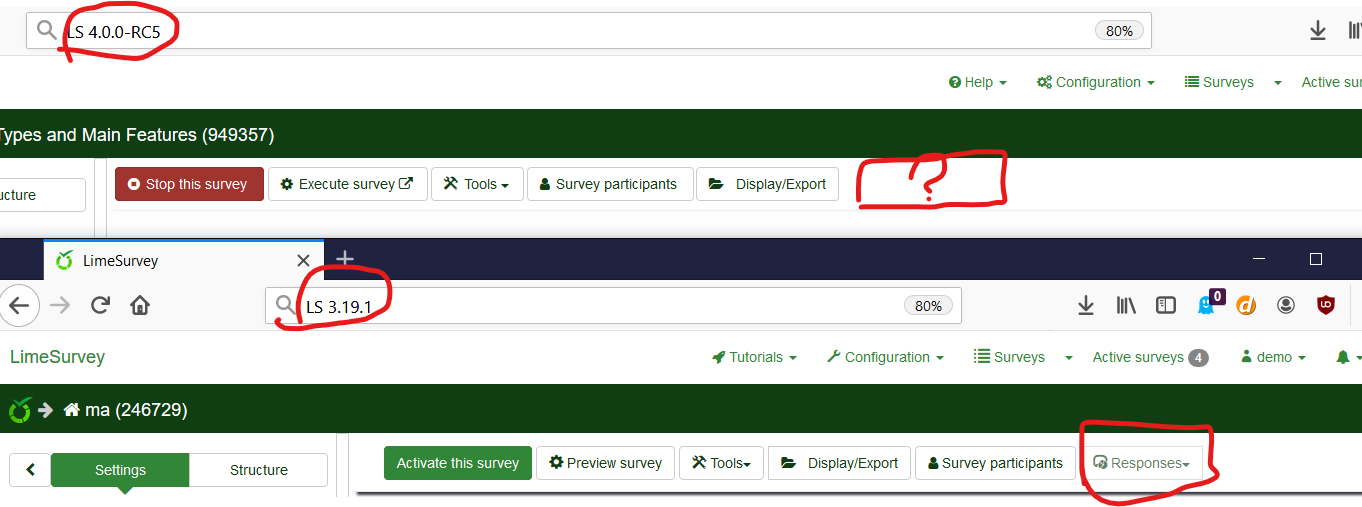Select the LimeSurvey browser tab
This screenshot has width=1362, height=507.
click(x=184, y=261)
